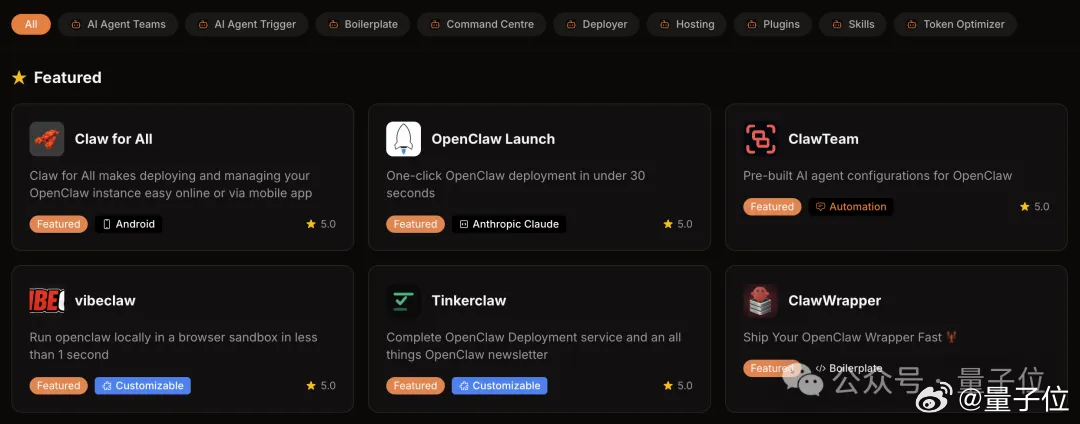Open the Claw for All listing title
1080x424 pixels.
114,139
